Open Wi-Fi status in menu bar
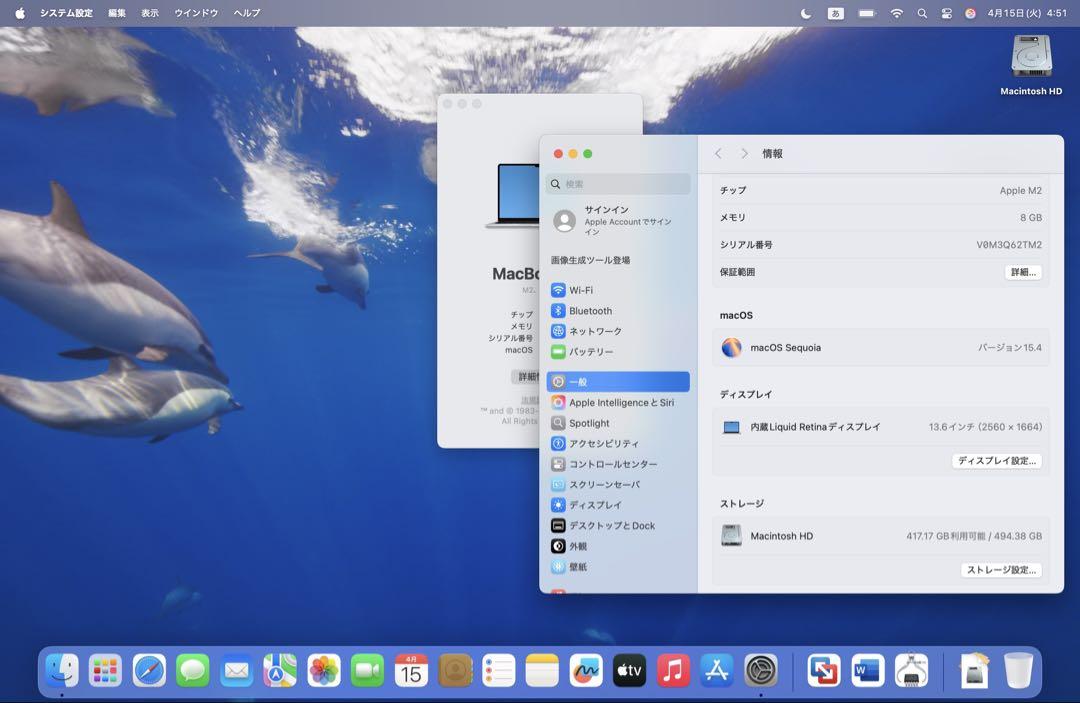Screen dimensions: 1080x703 click(896, 13)
